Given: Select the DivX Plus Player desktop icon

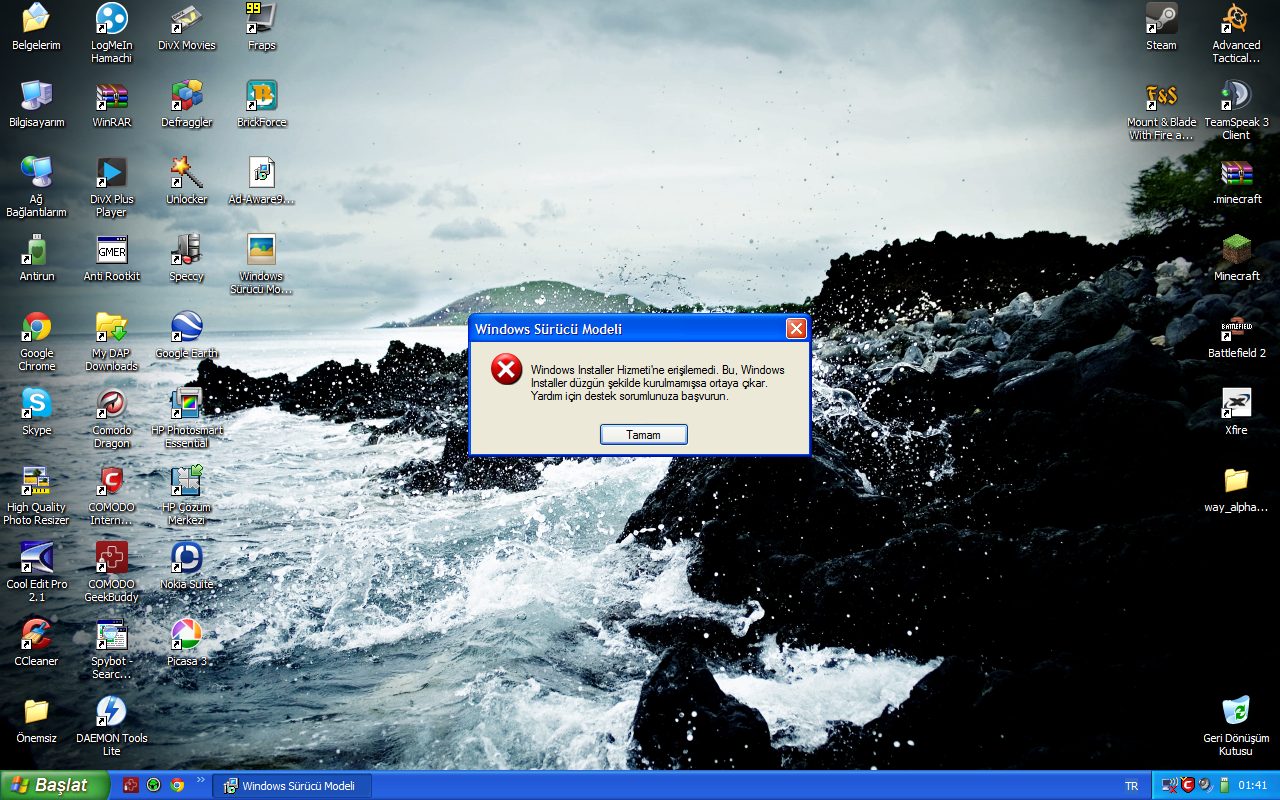Looking at the screenshot, I should (111, 187).
